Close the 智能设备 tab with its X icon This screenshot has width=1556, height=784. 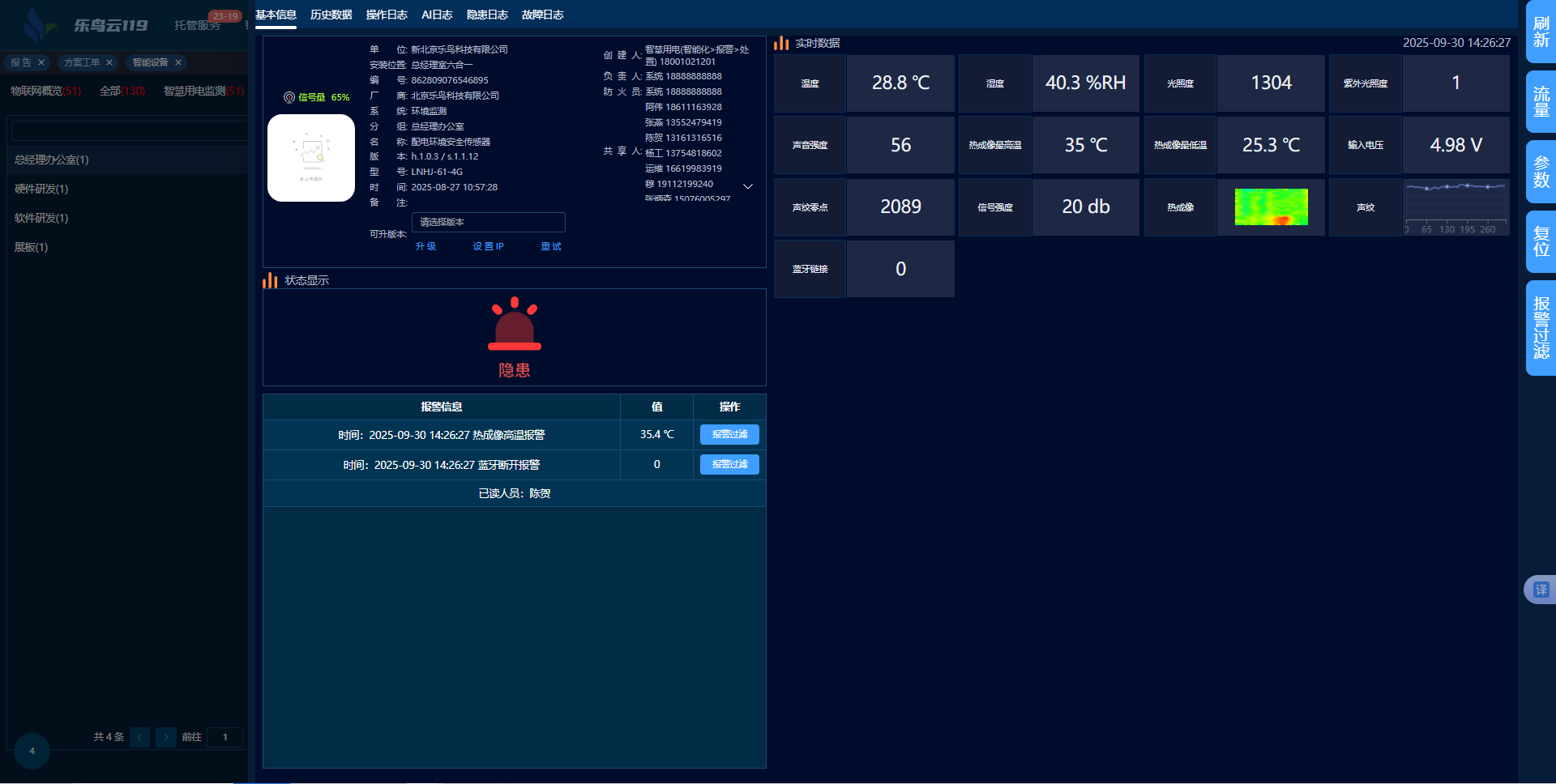[x=178, y=62]
